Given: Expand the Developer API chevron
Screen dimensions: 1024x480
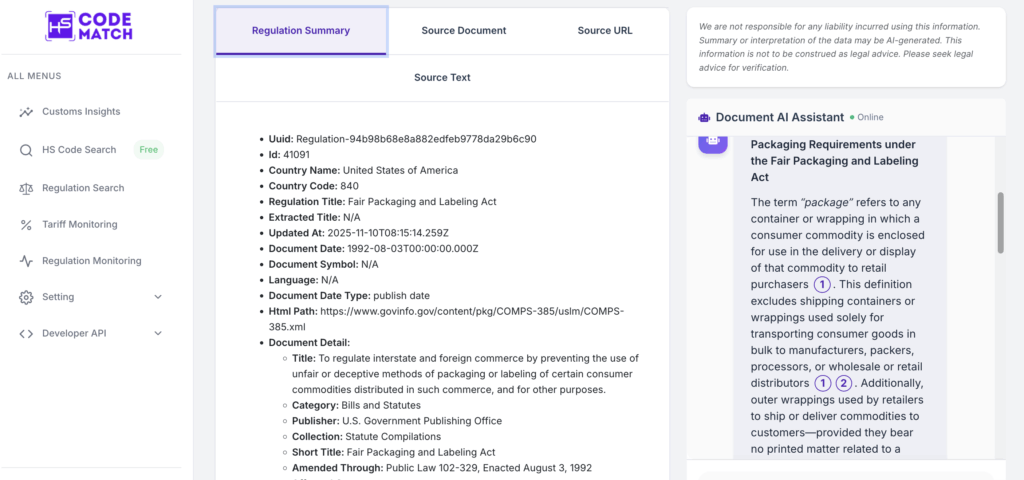Looking at the screenshot, I should point(158,334).
